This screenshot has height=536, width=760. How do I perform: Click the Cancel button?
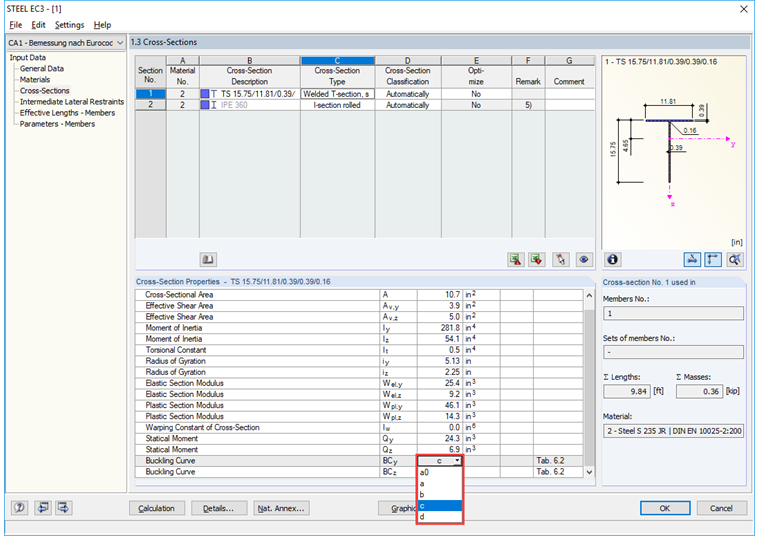[x=721, y=508]
